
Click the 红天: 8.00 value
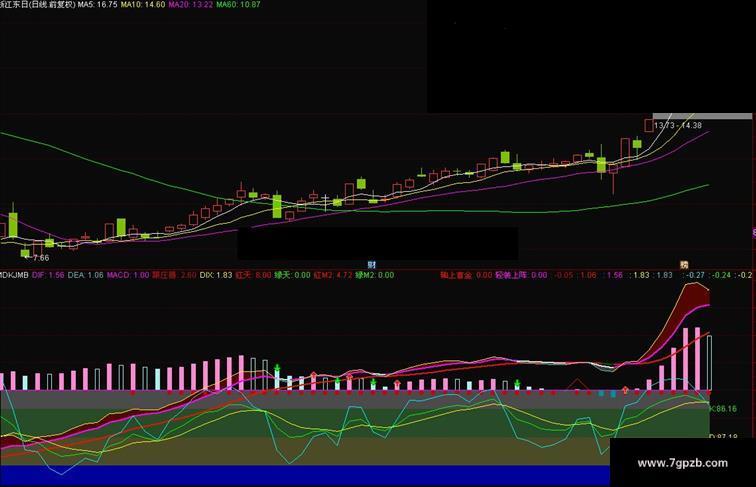[x=254, y=275]
